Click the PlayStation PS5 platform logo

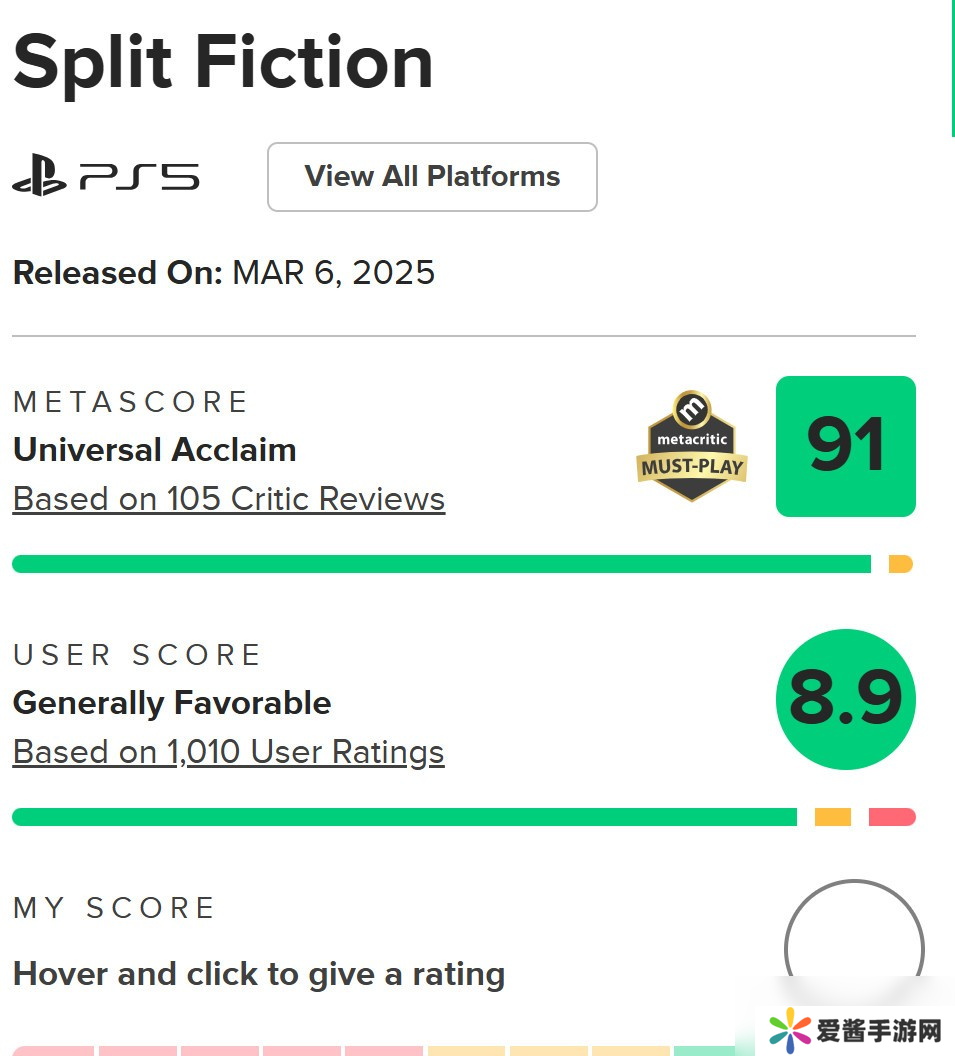[105, 176]
